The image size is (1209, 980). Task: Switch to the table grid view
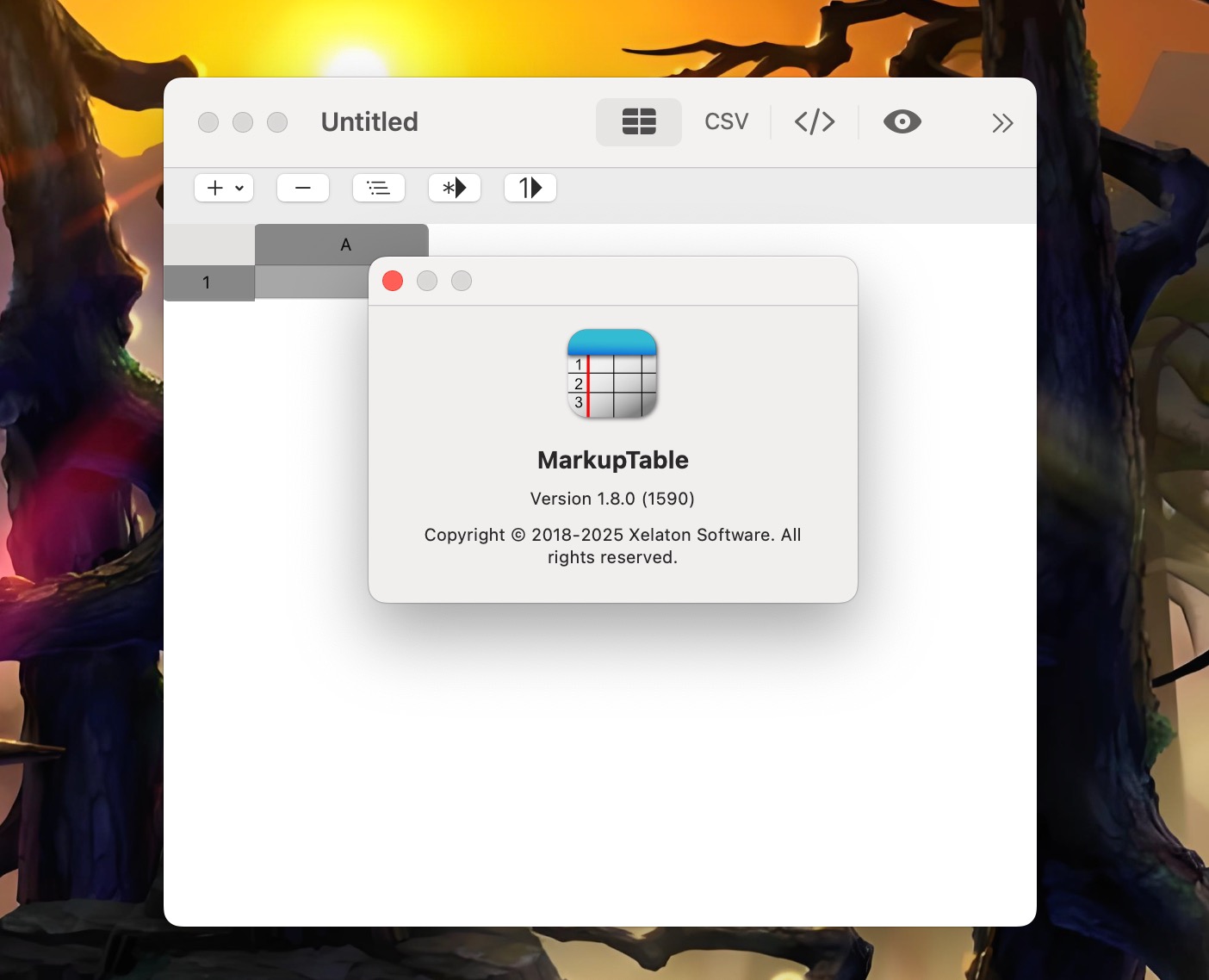[639, 121]
